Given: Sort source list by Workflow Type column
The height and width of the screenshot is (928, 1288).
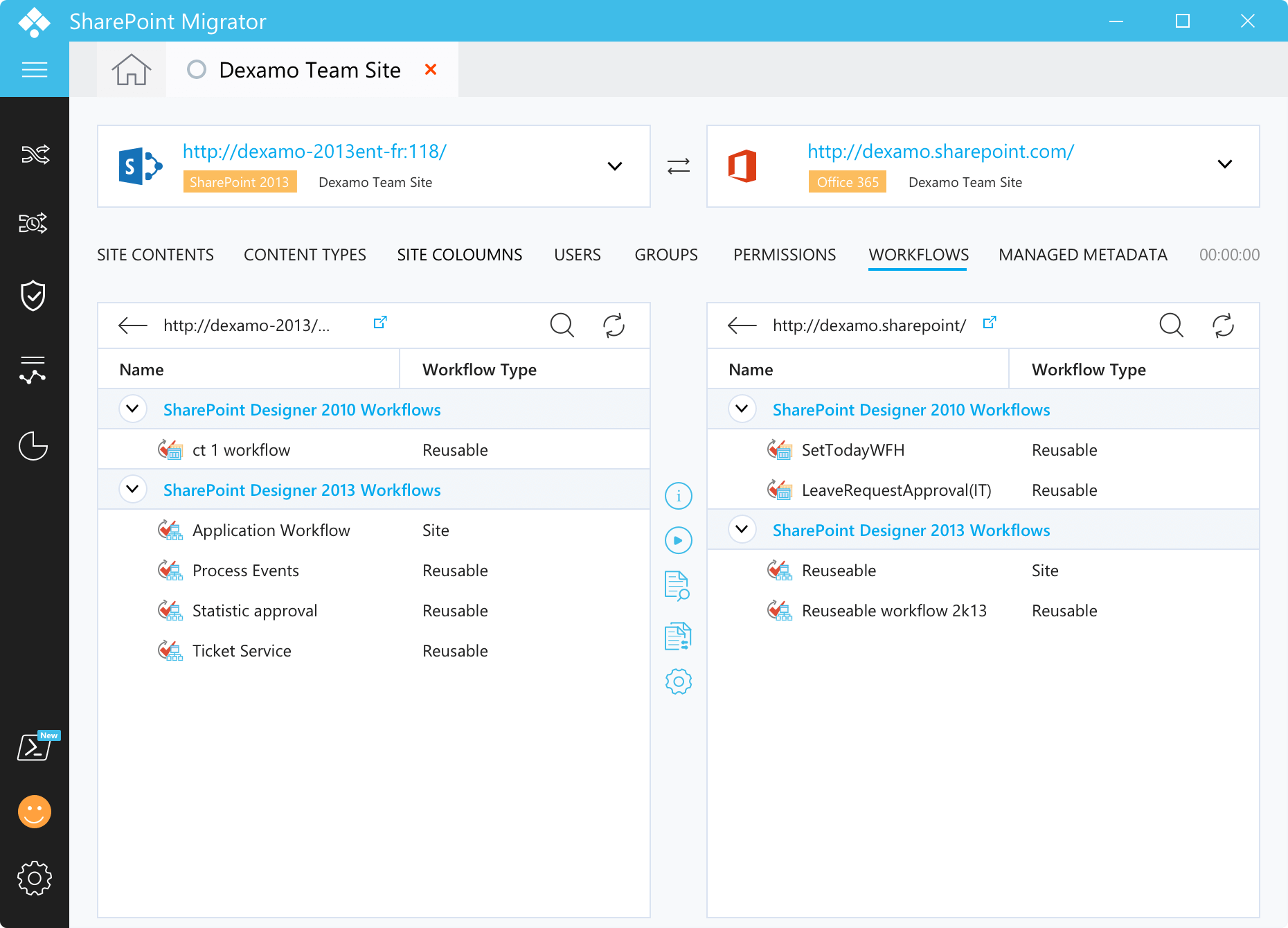Looking at the screenshot, I should (525, 369).
